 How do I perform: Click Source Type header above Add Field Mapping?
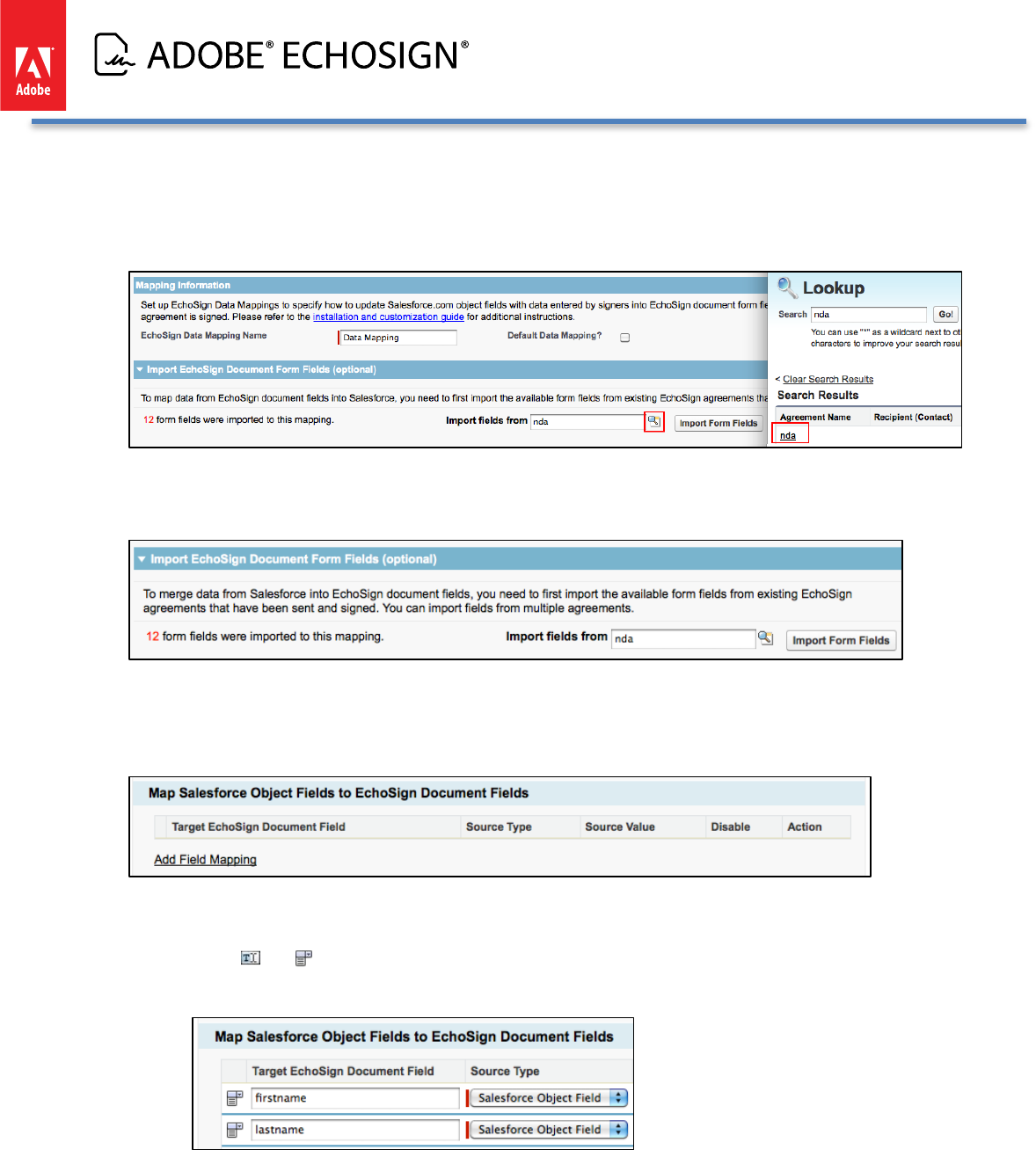499,827
